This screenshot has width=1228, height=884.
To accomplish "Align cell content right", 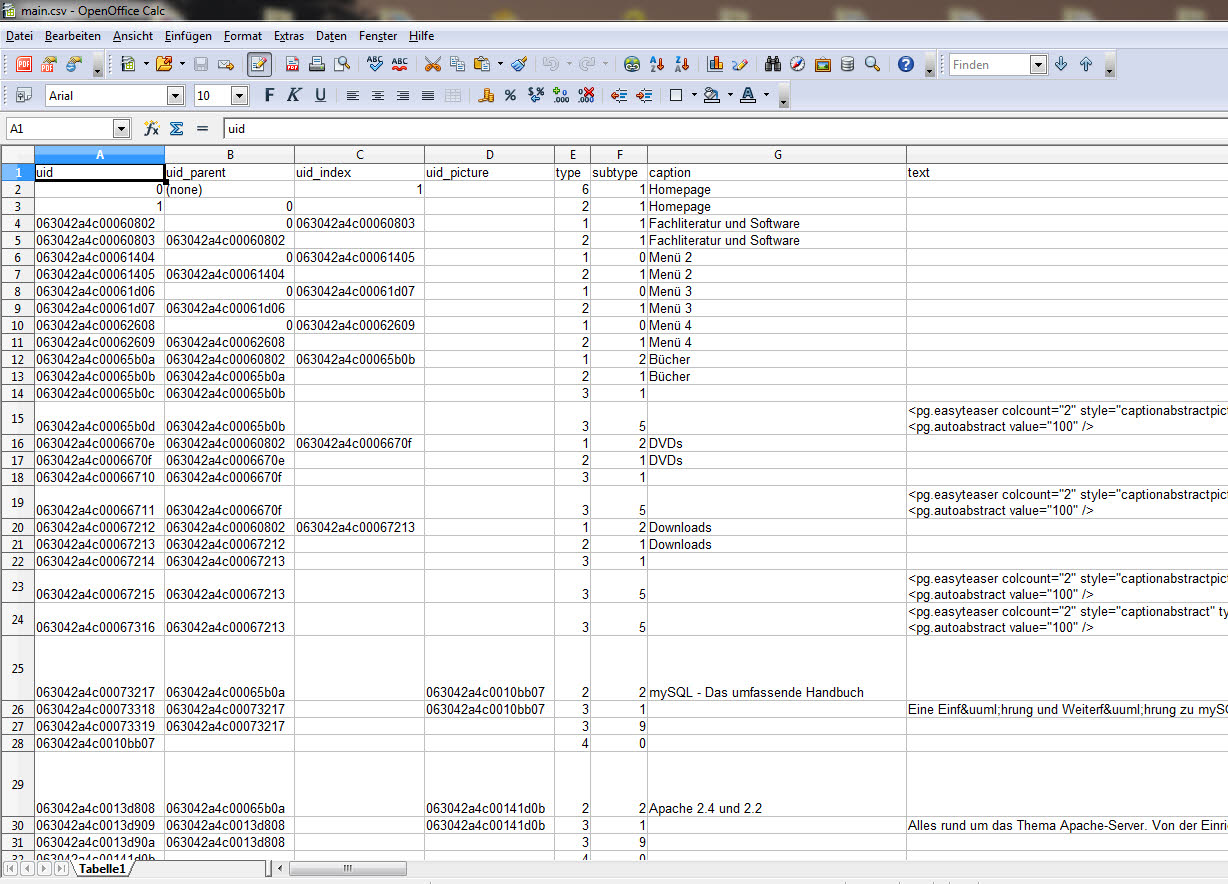I will 403,95.
